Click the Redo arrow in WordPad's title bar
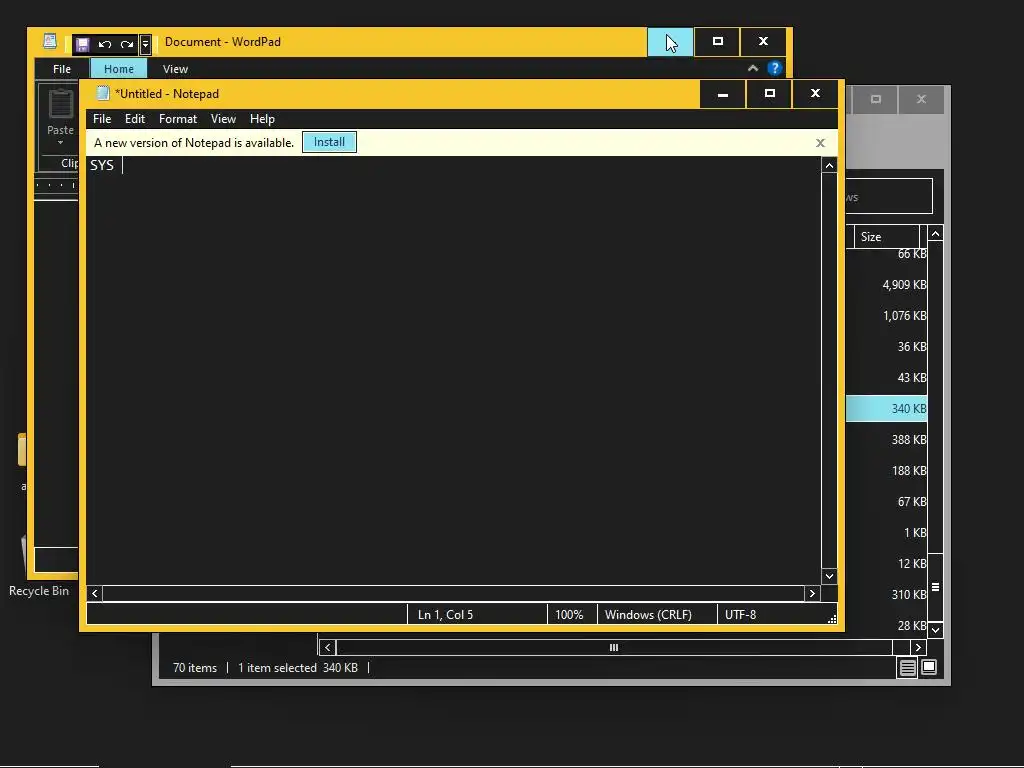 coord(127,44)
